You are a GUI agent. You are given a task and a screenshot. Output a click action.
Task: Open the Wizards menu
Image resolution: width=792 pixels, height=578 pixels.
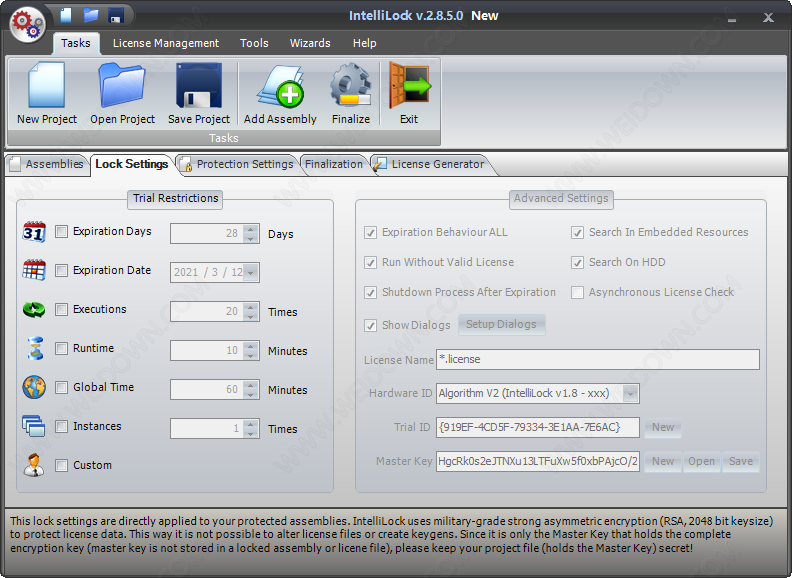coord(310,43)
